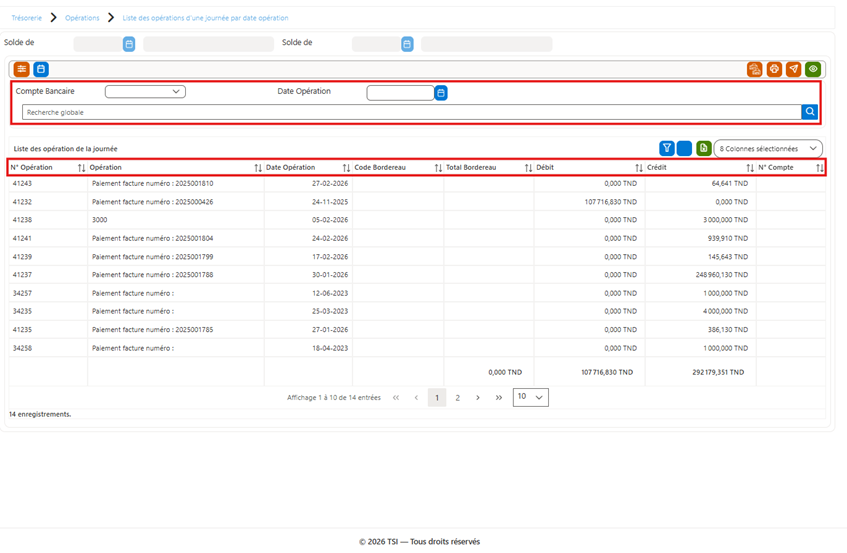Screen dimensions: 847x553
Task: Open Opérations breadcrumb link
Action: pos(82,18)
